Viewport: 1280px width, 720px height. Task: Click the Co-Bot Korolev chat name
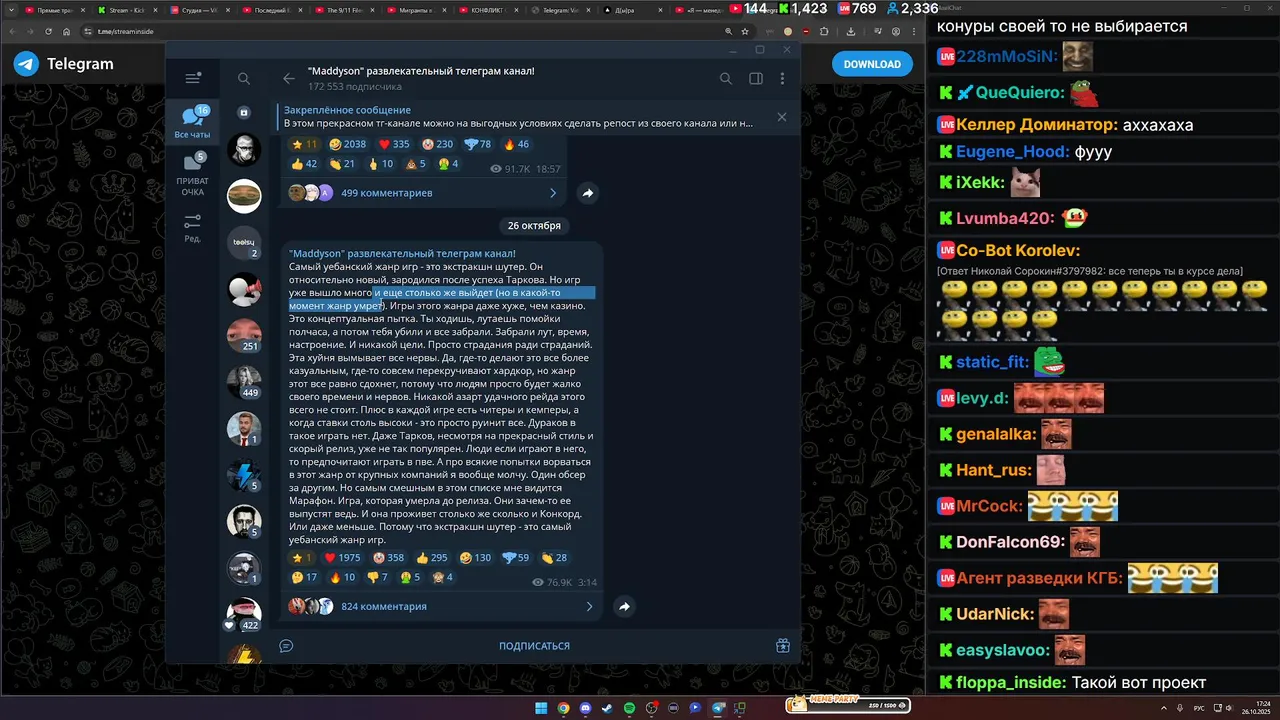tap(1018, 251)
